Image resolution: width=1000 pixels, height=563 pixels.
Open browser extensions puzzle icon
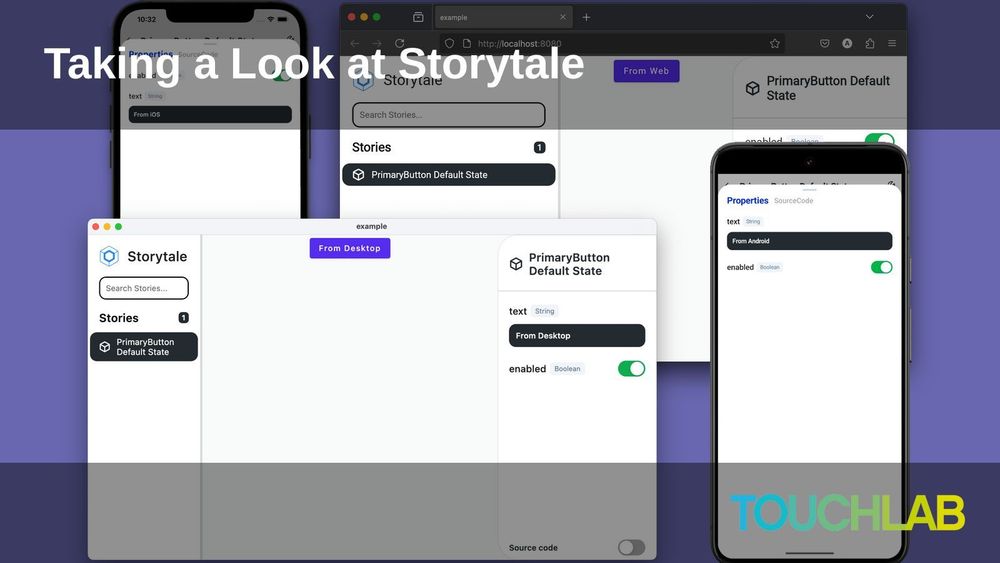(870, 43)
